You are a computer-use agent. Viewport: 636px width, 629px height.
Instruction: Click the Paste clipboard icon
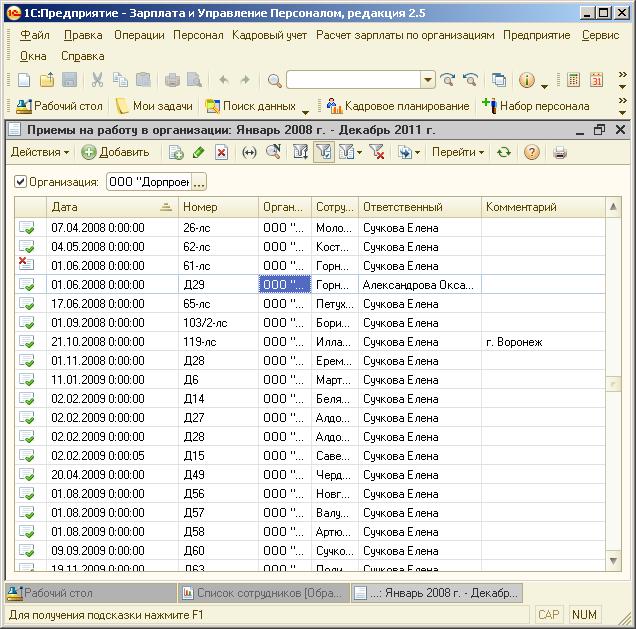[x=143, y=80]
